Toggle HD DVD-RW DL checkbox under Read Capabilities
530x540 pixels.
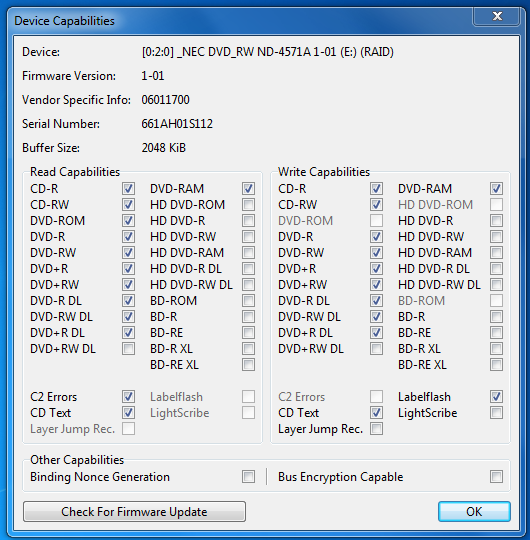click(x=248, y=285)
